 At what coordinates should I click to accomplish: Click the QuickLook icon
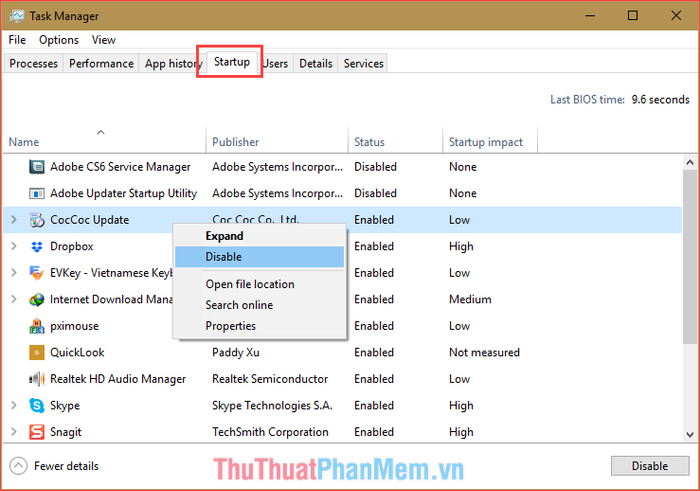[x=37, y=353]
